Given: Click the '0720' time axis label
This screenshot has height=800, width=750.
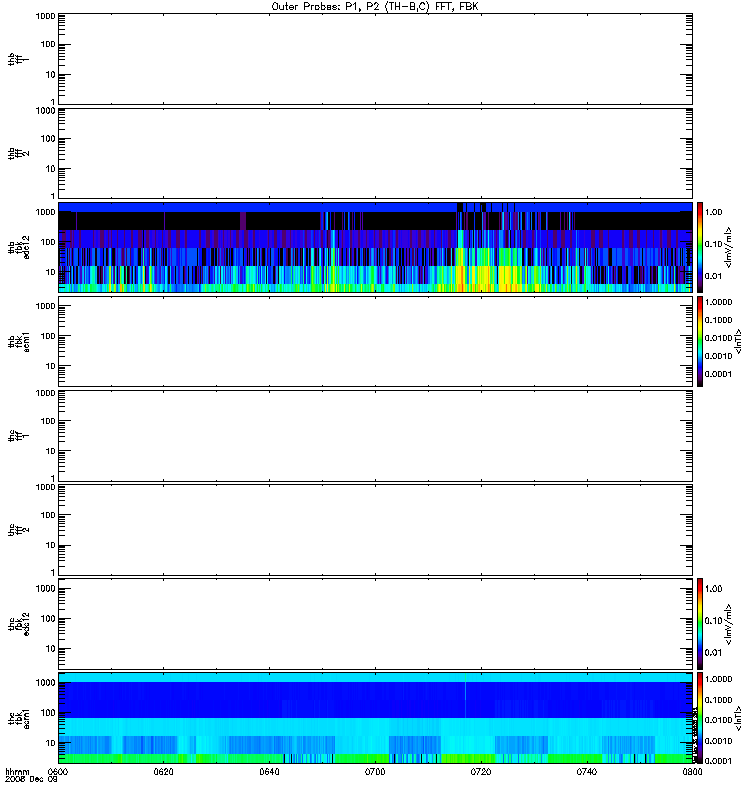Looking at the screenshot, I should 481,771.
